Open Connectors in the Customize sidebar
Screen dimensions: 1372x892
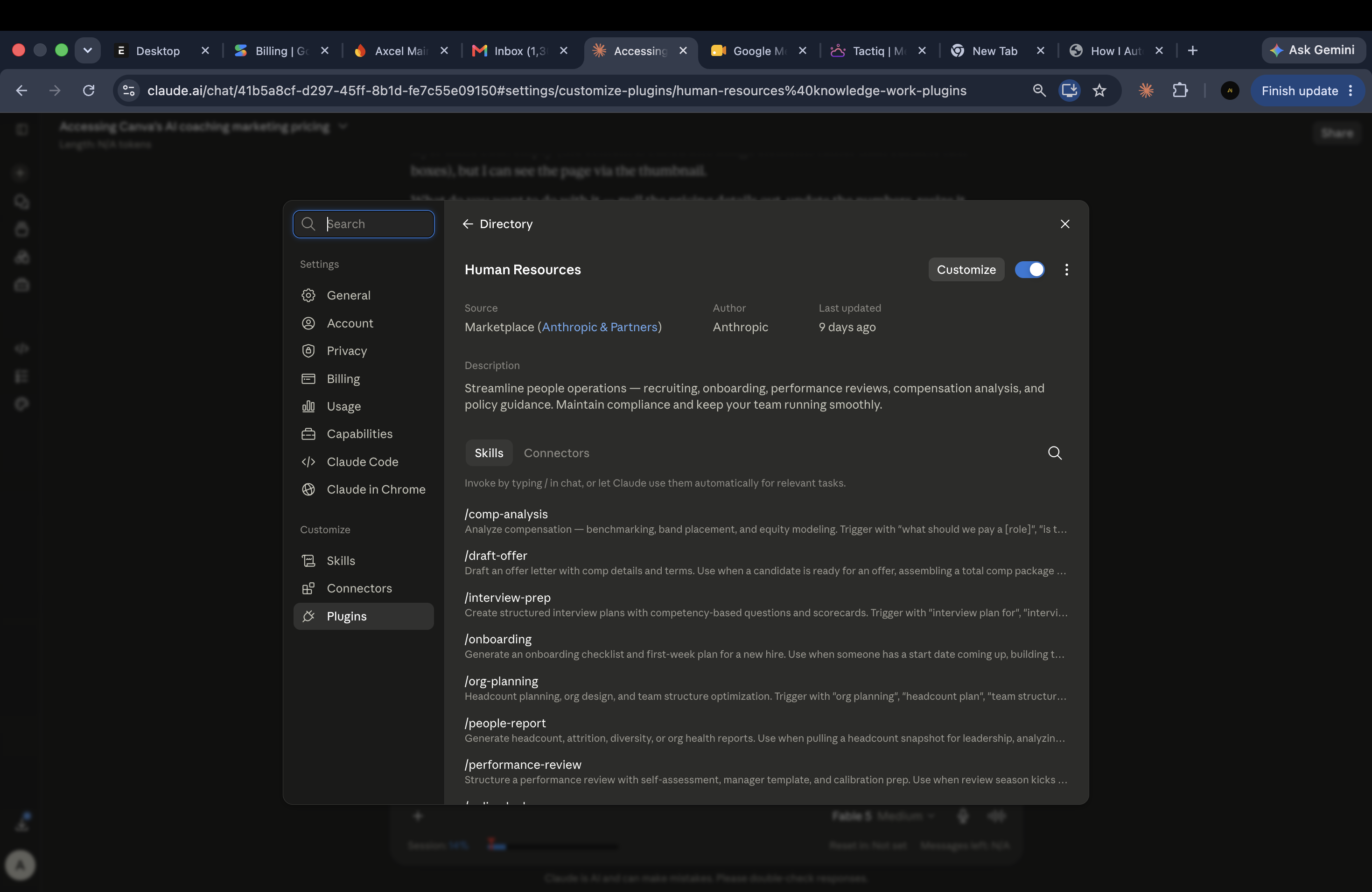[x=363, y=588]
